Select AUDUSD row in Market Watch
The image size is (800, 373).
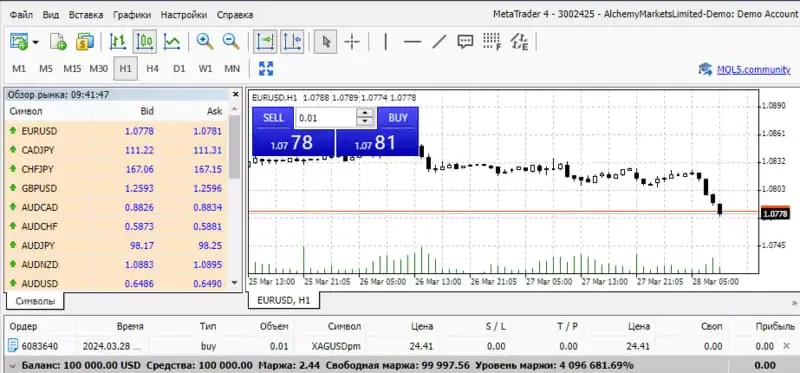116,283
